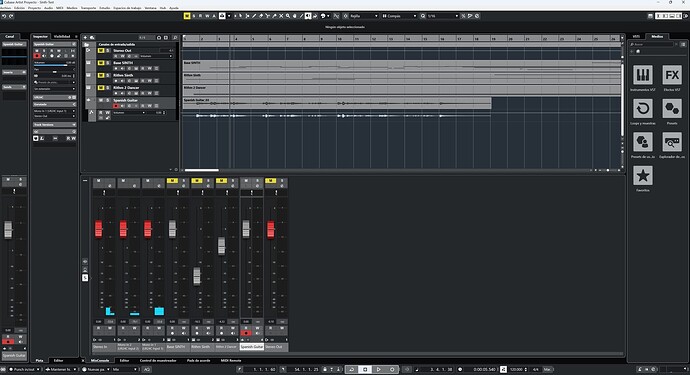
Task: Adjust the Ritten Sinth channel fader
Action: pyautogui.click(x=197, y=276)
